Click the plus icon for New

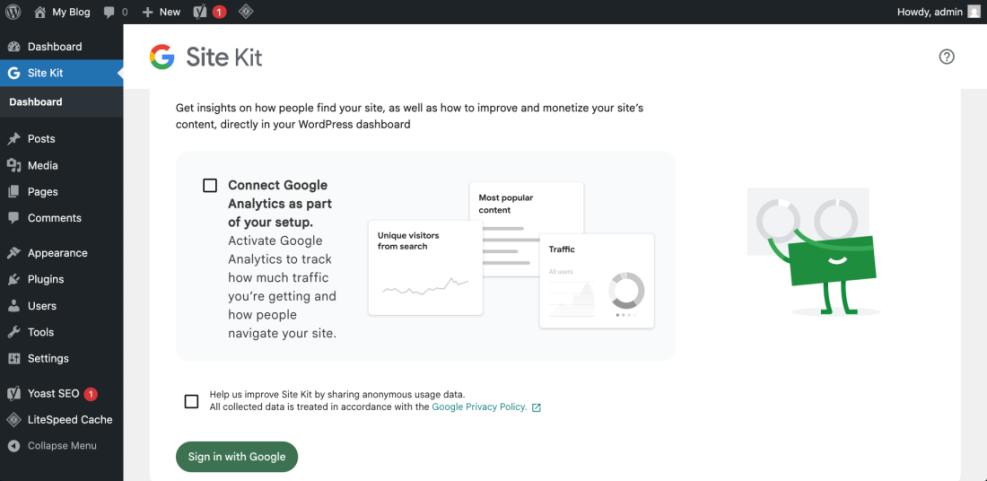148,12
